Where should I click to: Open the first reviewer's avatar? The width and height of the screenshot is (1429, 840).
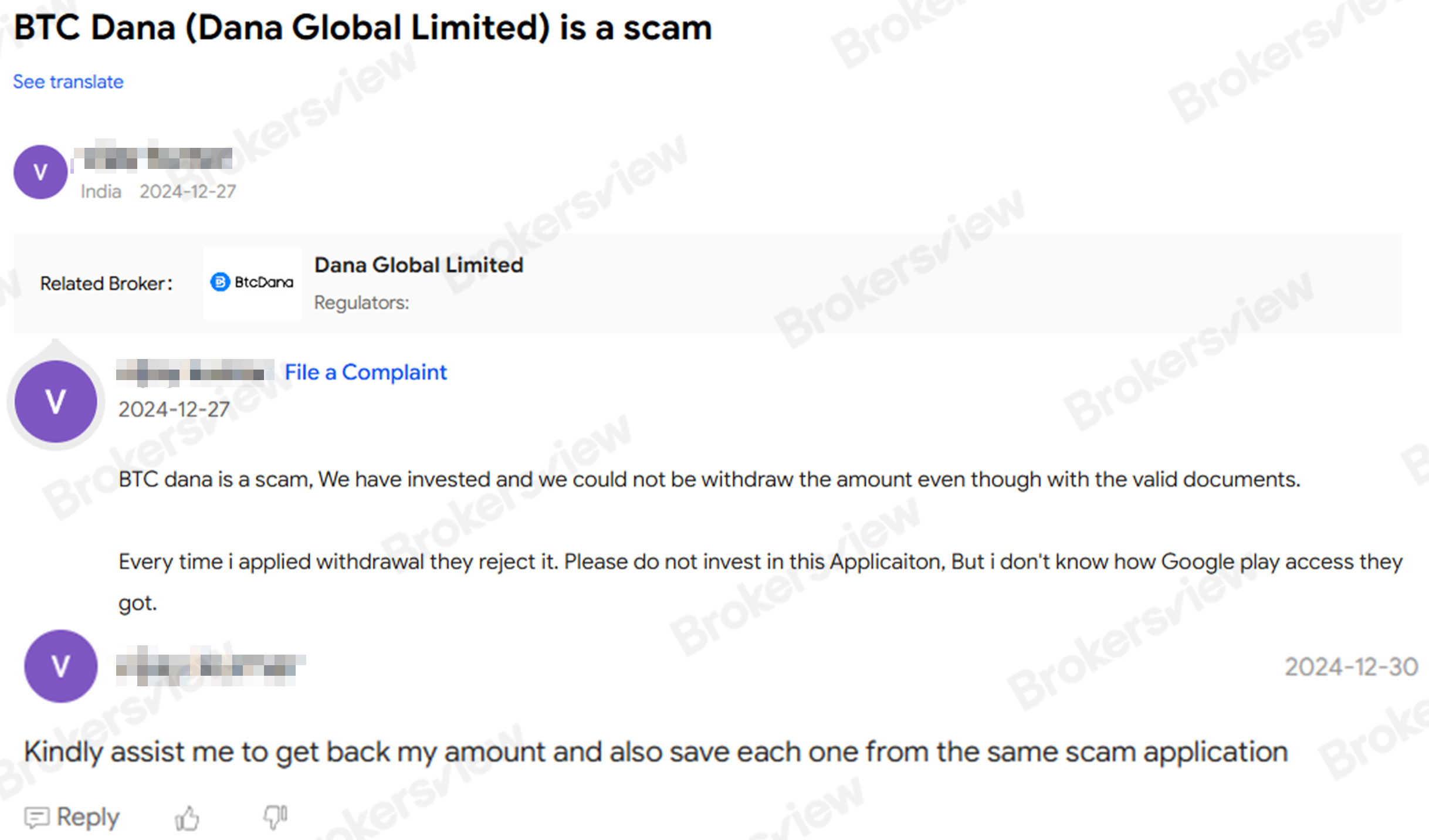coord(40,171)
